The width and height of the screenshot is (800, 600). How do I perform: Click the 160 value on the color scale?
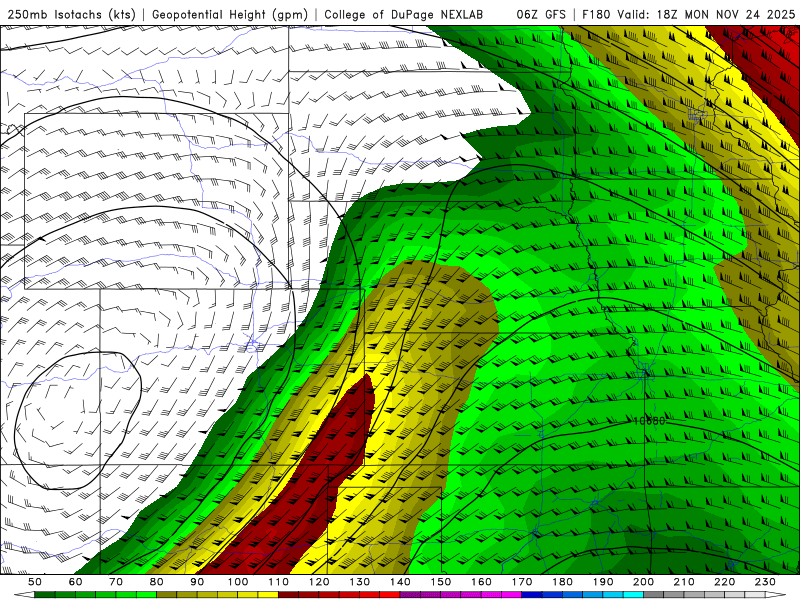pos(481,582)
